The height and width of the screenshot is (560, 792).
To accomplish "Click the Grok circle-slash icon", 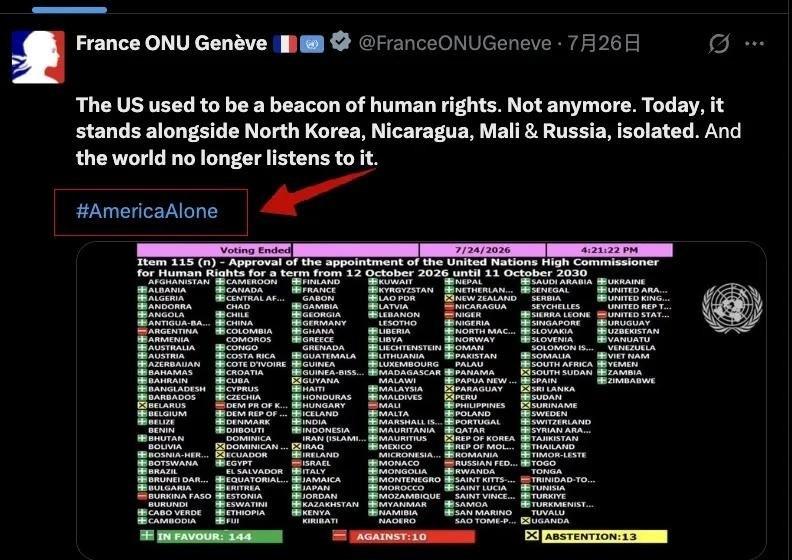I will click(719, 44).
